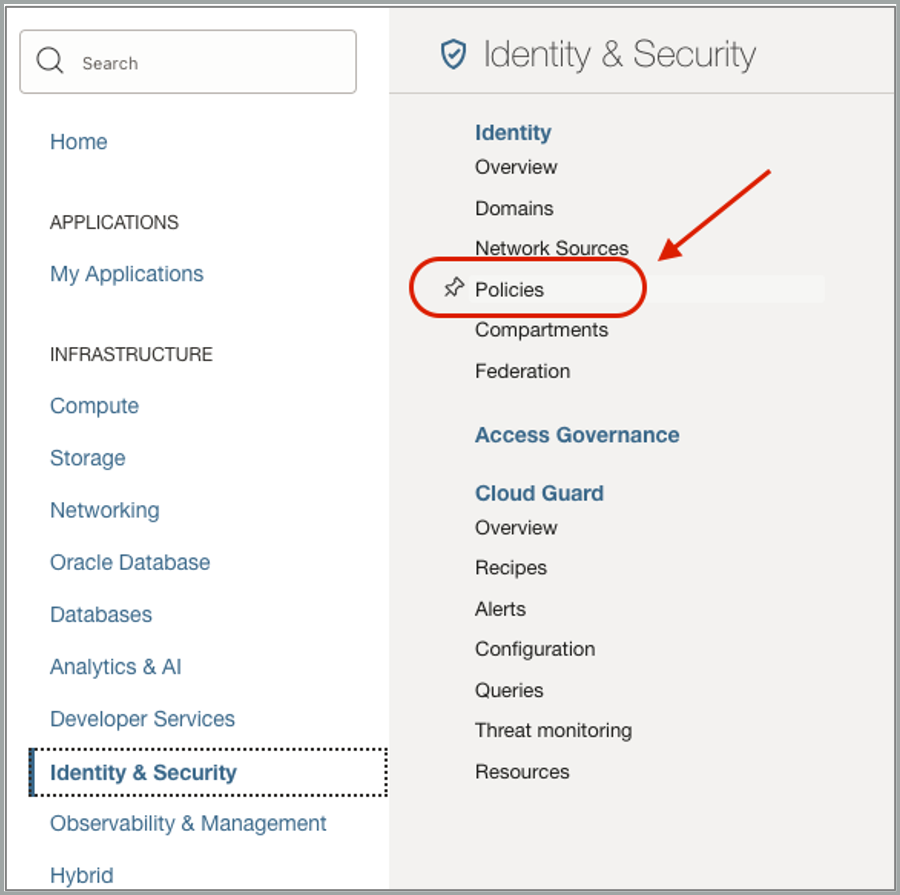The height and width of the screenshot is (895, 900).
Task: Select Storage in the navigation menu
Action: [87, 458]
